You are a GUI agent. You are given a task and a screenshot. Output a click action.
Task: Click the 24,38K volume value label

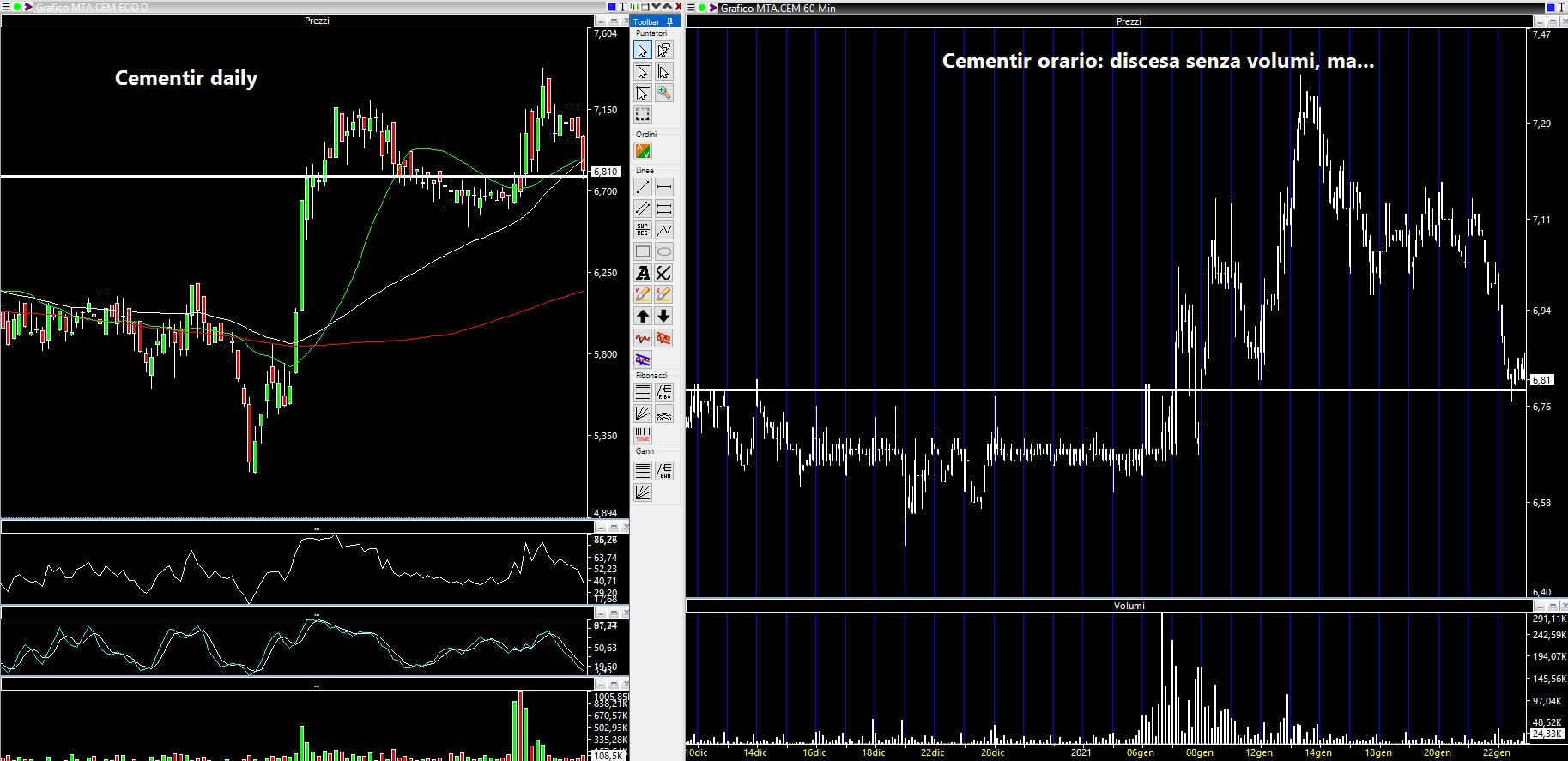coord(1547,734)
